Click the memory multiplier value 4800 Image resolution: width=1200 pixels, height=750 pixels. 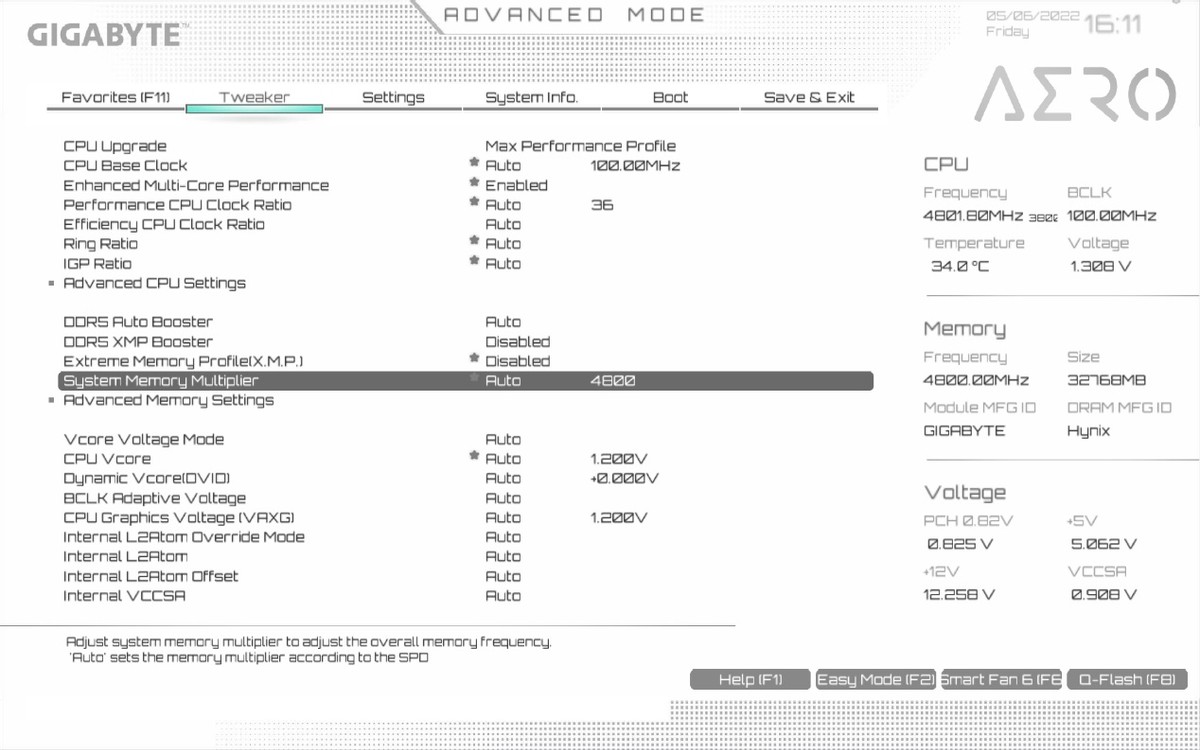pos(613,381)
